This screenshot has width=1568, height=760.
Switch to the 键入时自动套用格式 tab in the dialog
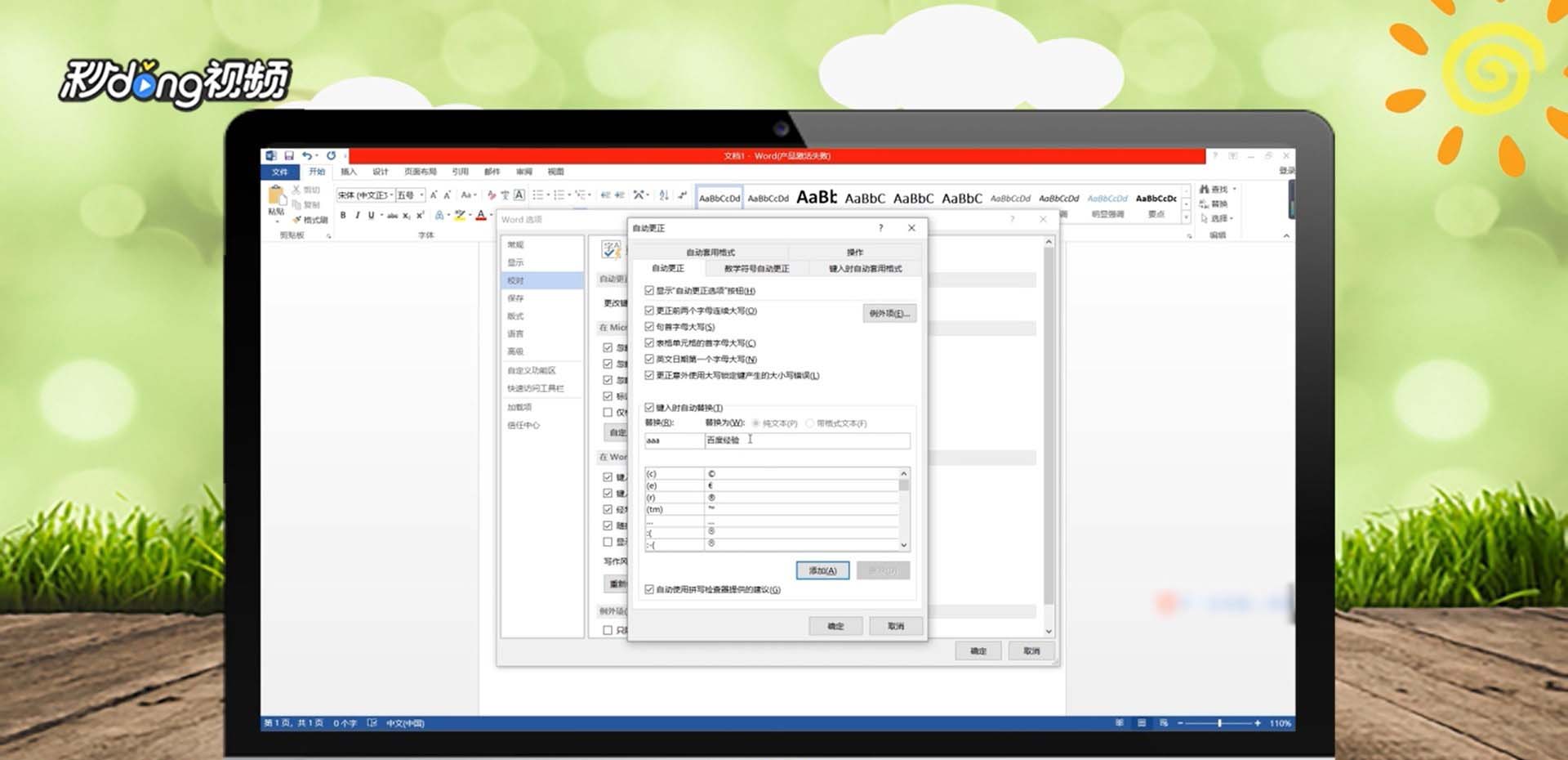(x=866, y=268)
